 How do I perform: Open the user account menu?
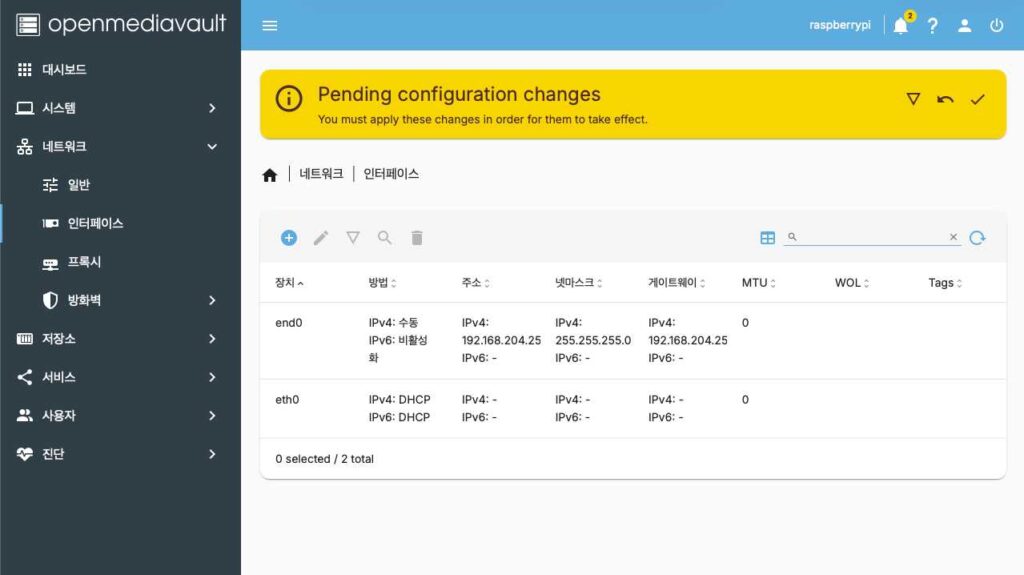pyautogui.click(x=965, y=25)
